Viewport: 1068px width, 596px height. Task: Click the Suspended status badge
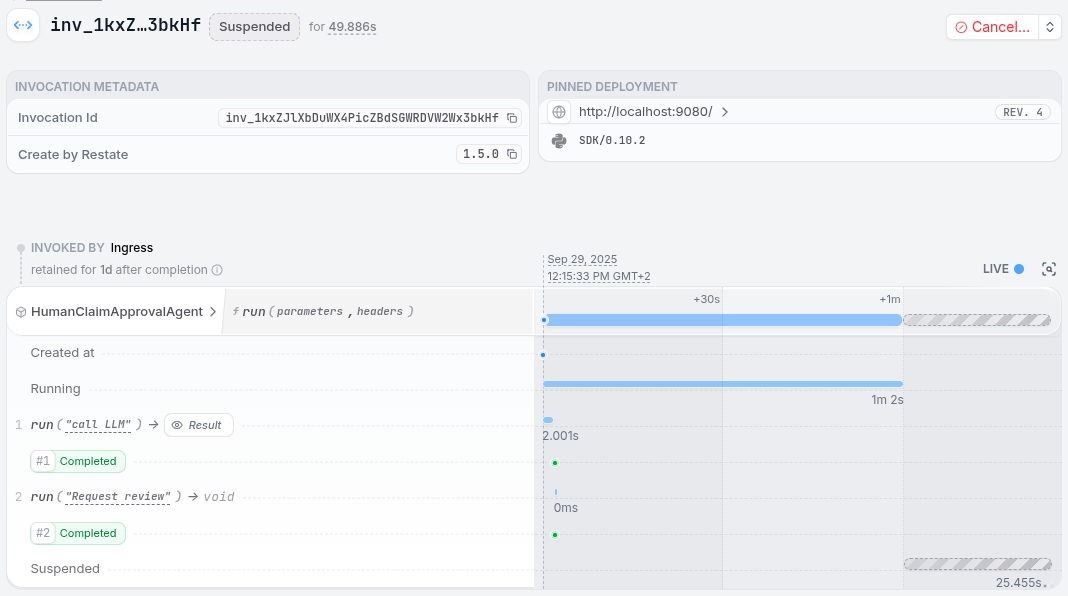click(255, 27)
